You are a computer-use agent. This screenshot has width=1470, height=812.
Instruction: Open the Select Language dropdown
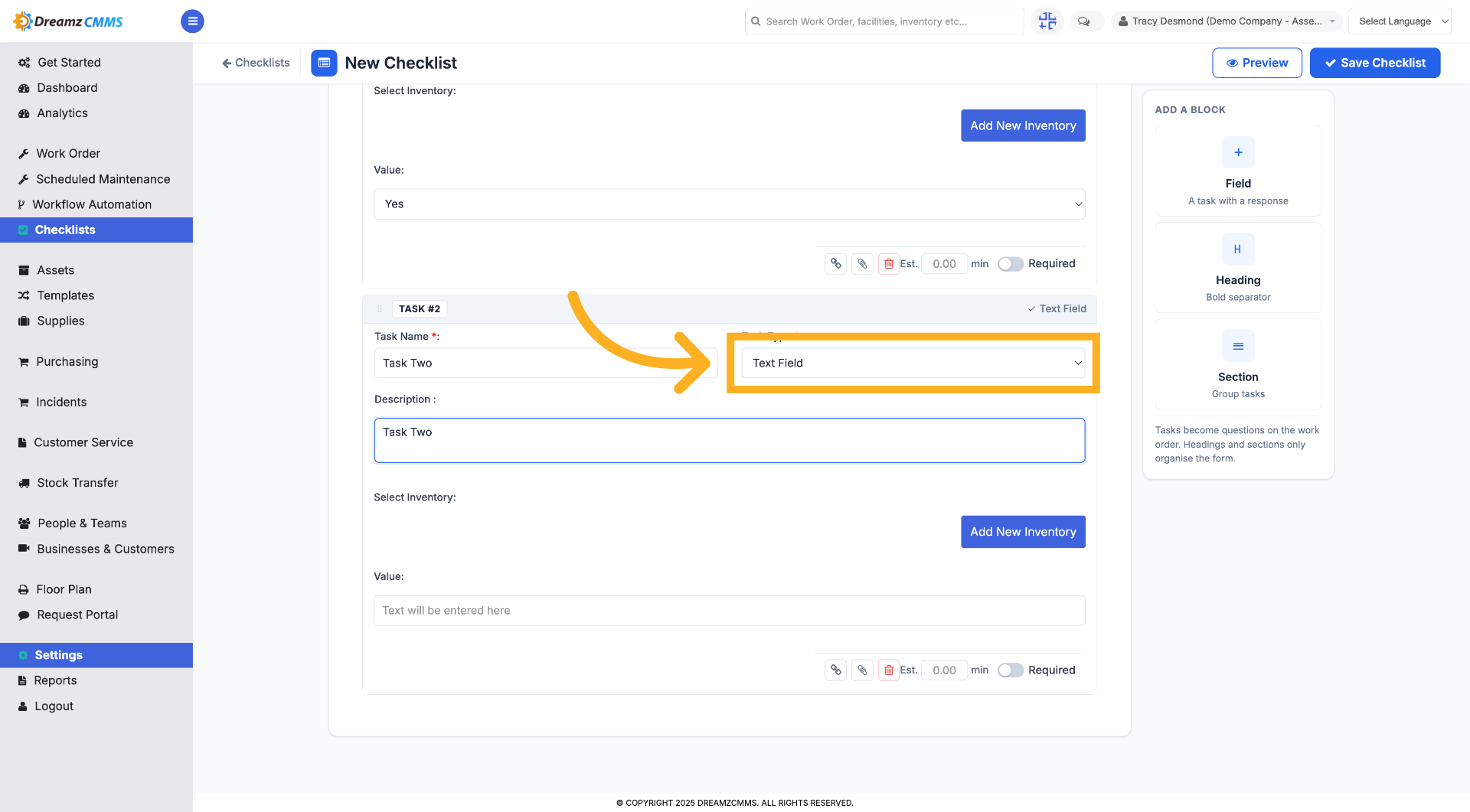pyautogui.click(x=1400, y=21)
